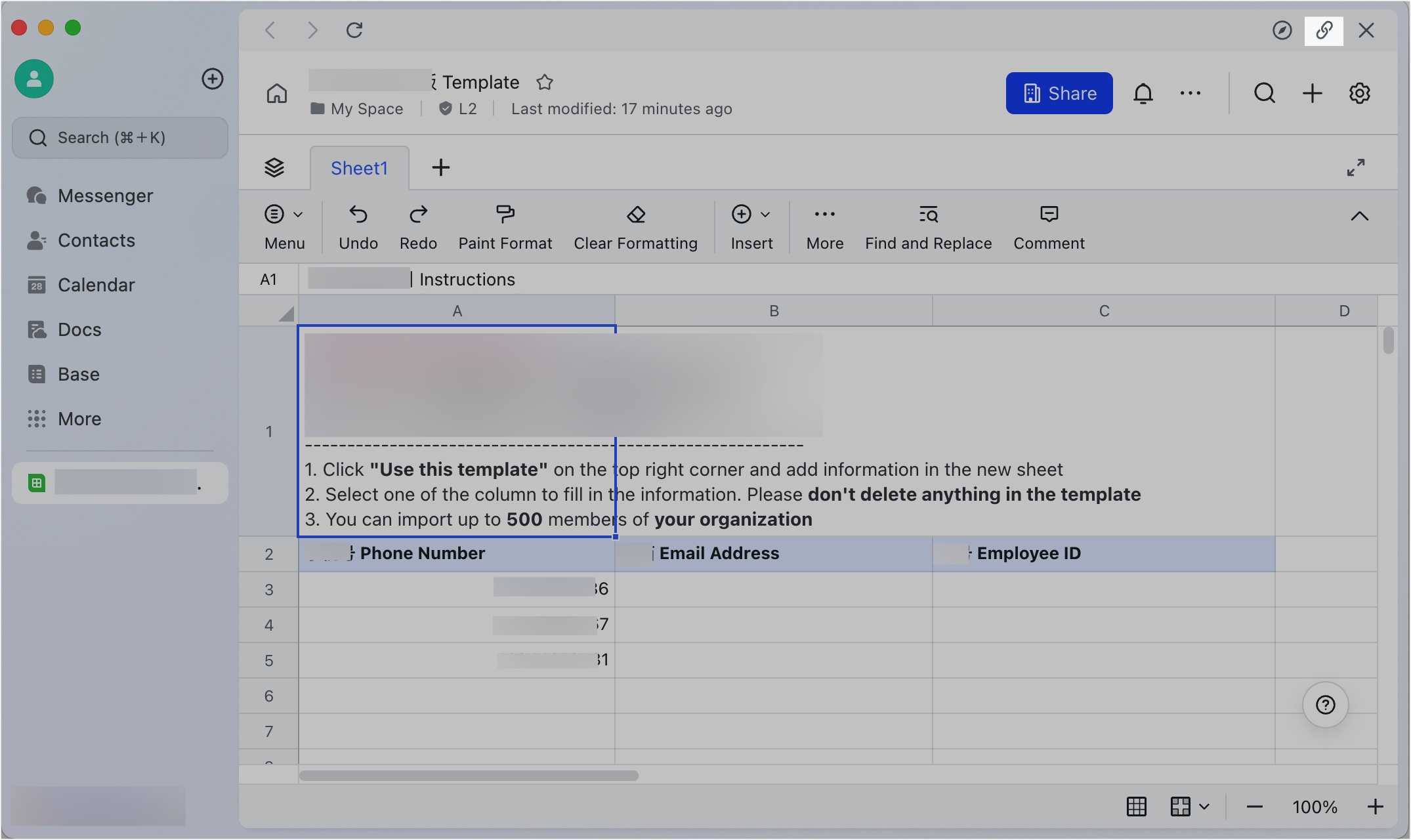Click the blue Share button
Screen dimensions: 1411x840
coord(1059,93)
